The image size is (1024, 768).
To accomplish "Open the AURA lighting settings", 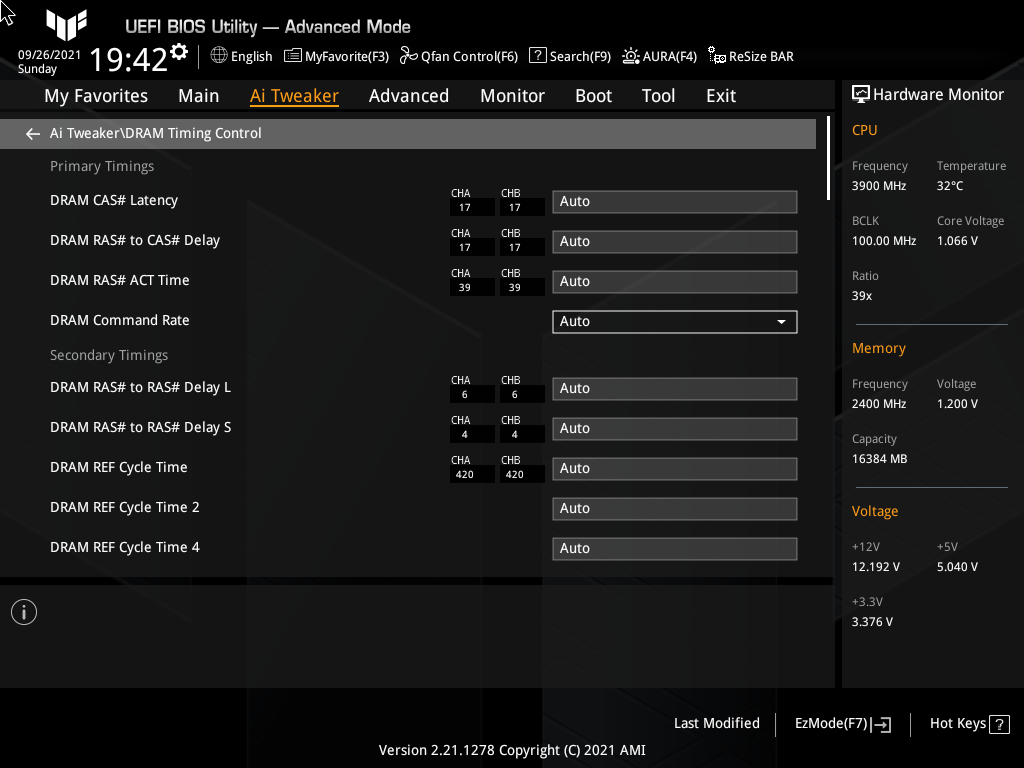I will (659, 56).
